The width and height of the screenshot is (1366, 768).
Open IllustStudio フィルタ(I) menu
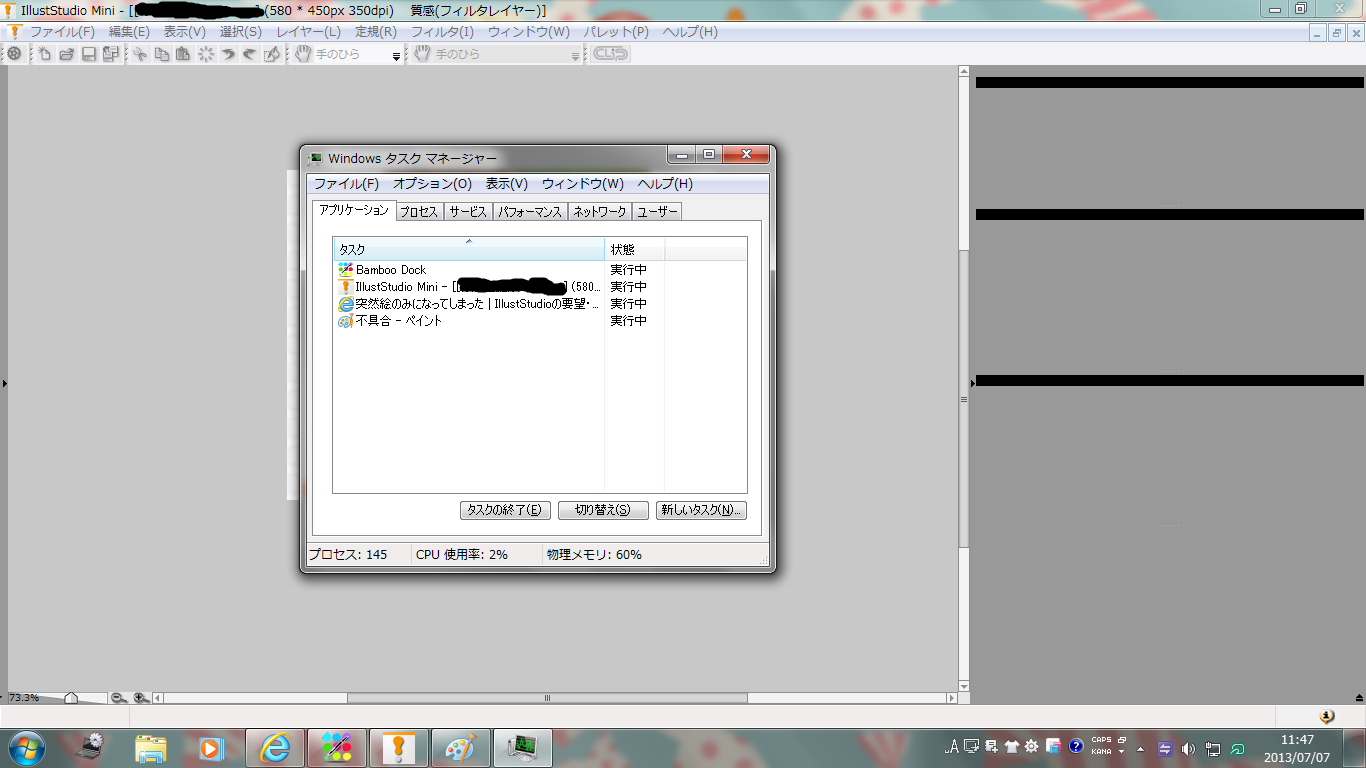(x=442, y=32)
